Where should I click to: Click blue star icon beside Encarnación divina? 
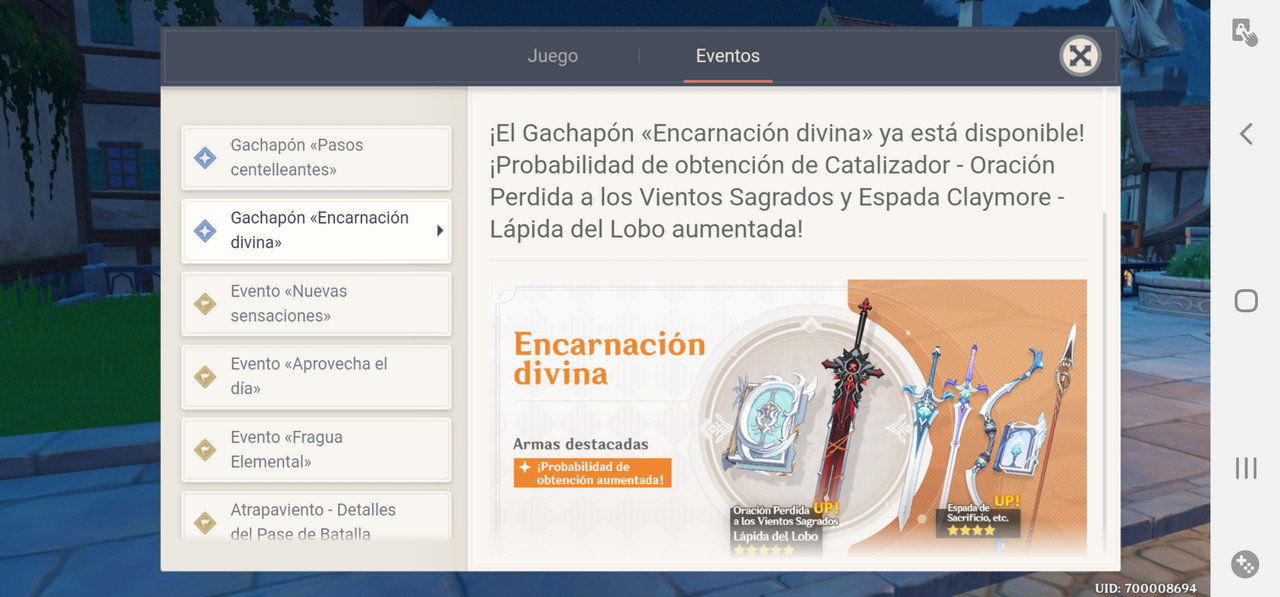coord(205,231)
